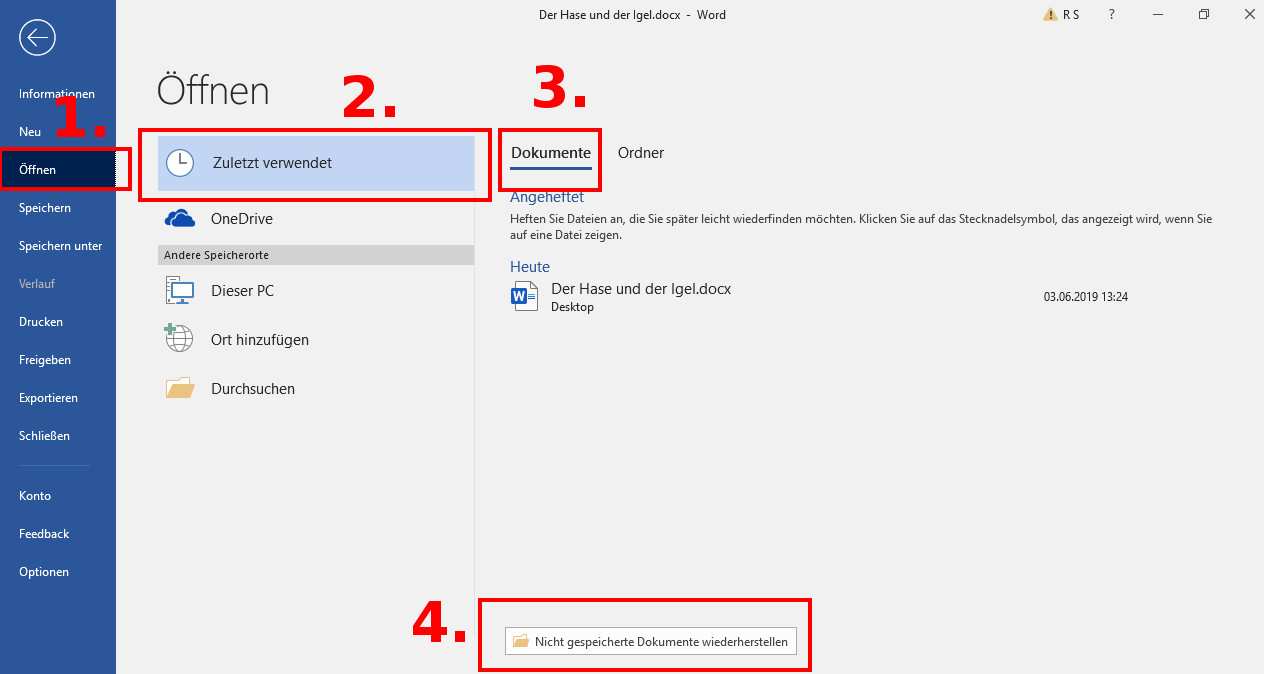Go to Exportieren in the sidebar
This screenshot has width=1264, height=674.
(48, 398)
